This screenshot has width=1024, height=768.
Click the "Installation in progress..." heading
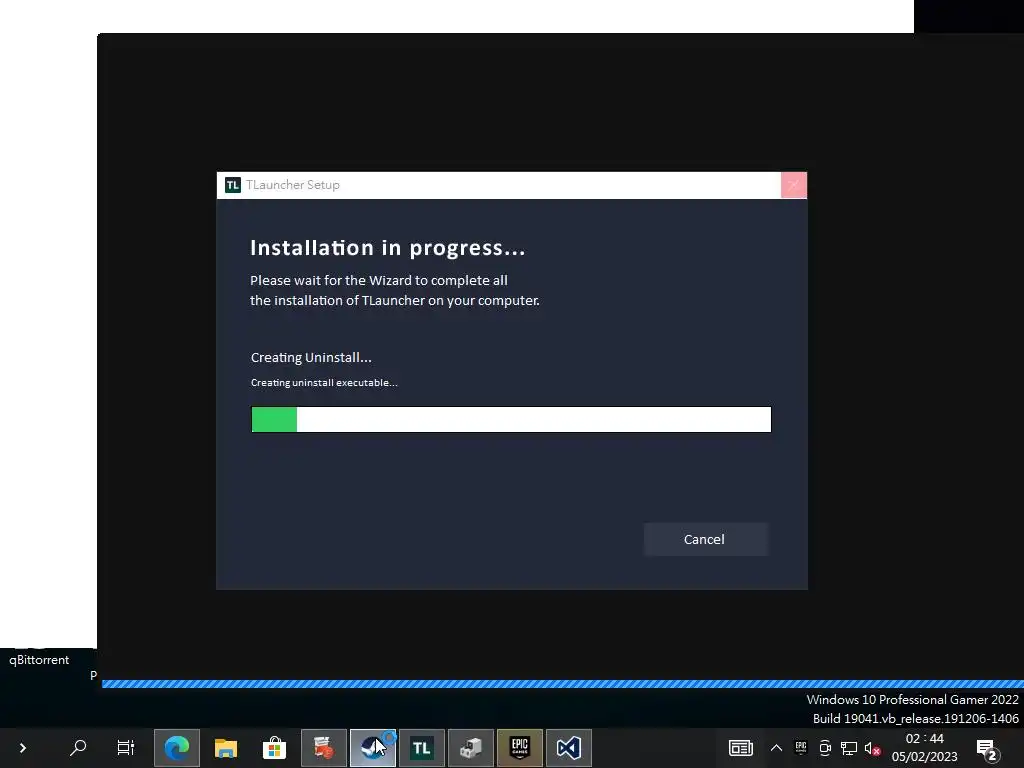(x=388, y=248)
